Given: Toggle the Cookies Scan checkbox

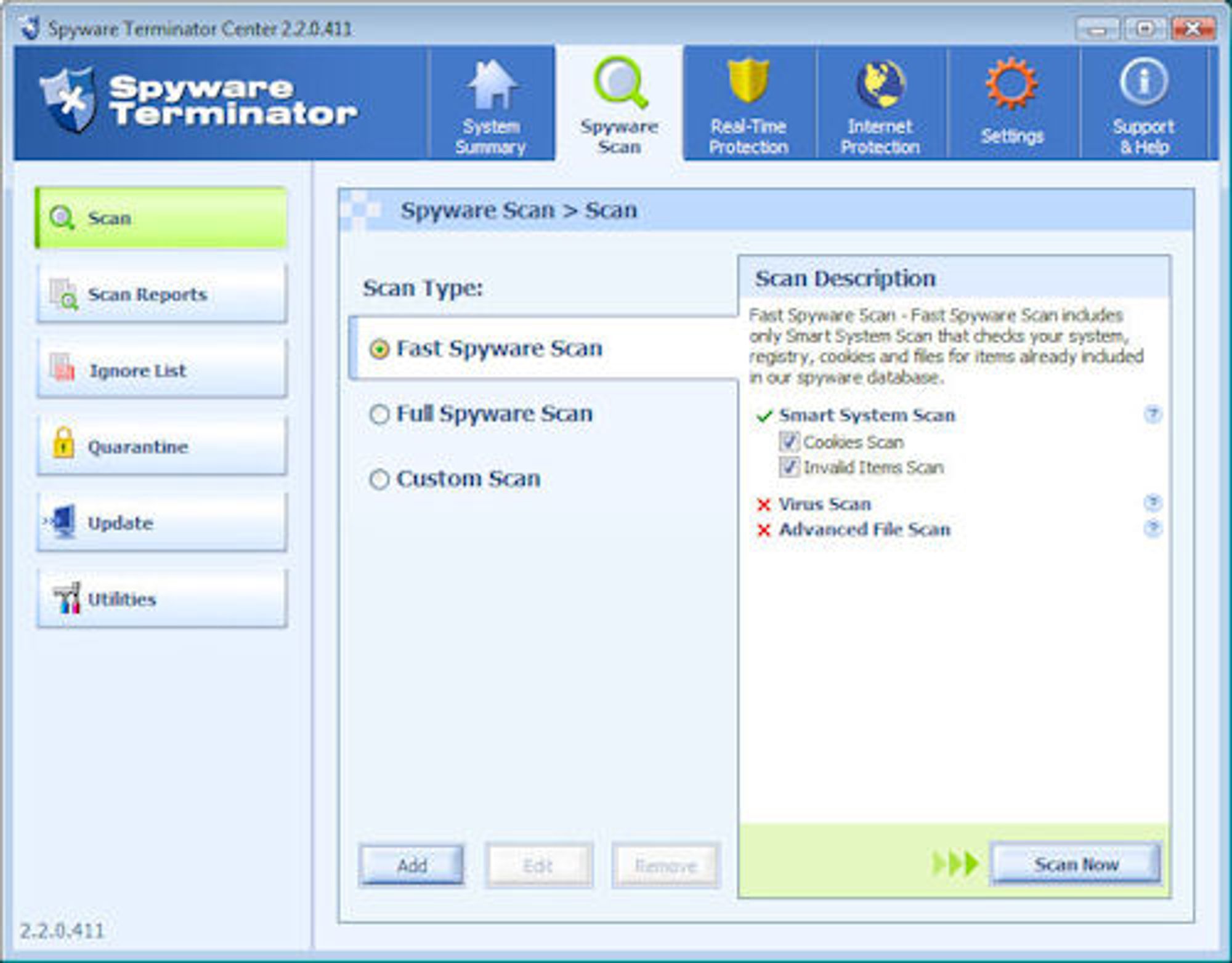Looking at the screenshot, I should tap(789, 441).
